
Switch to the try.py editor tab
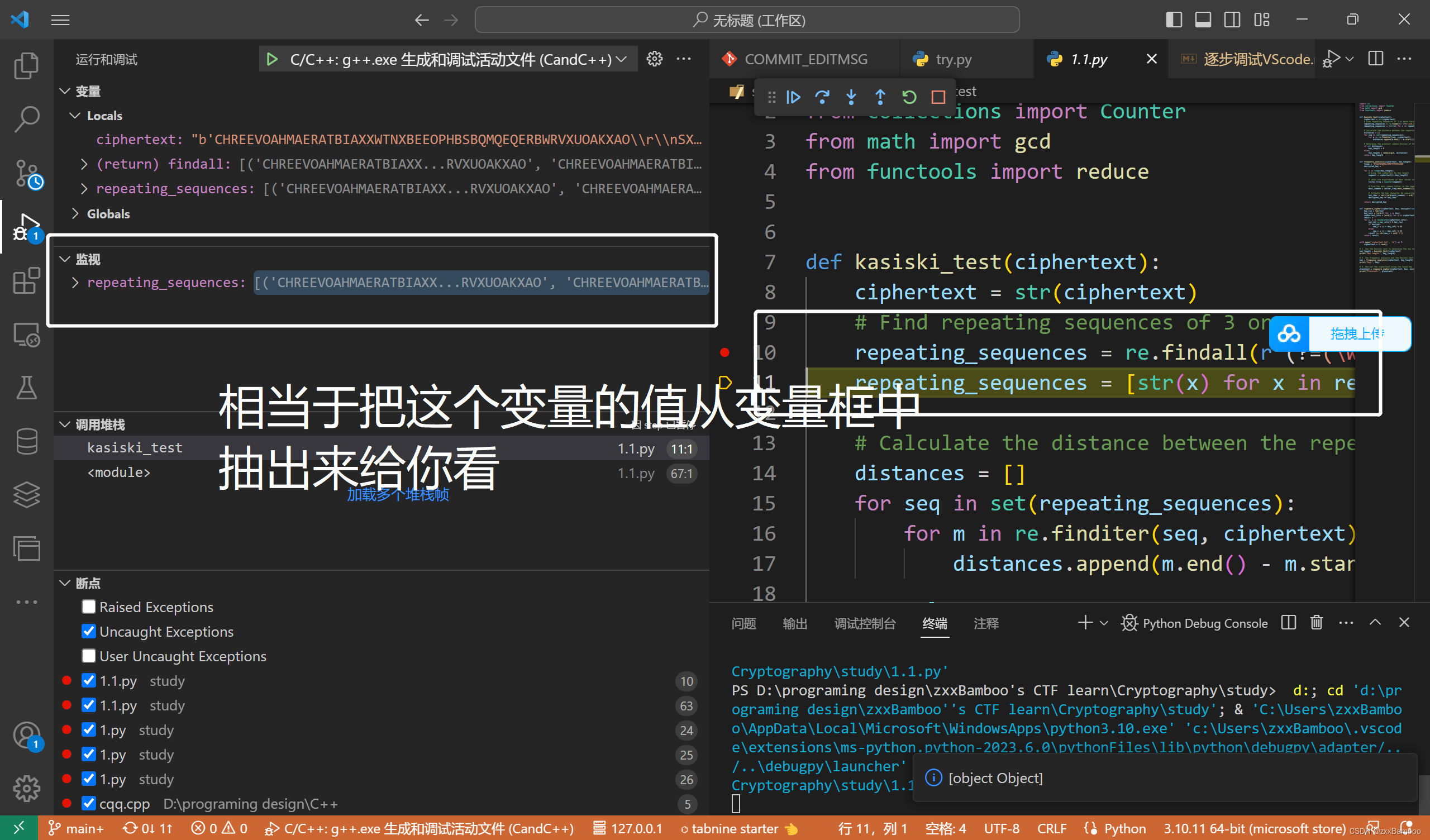[x=952, y=59]
